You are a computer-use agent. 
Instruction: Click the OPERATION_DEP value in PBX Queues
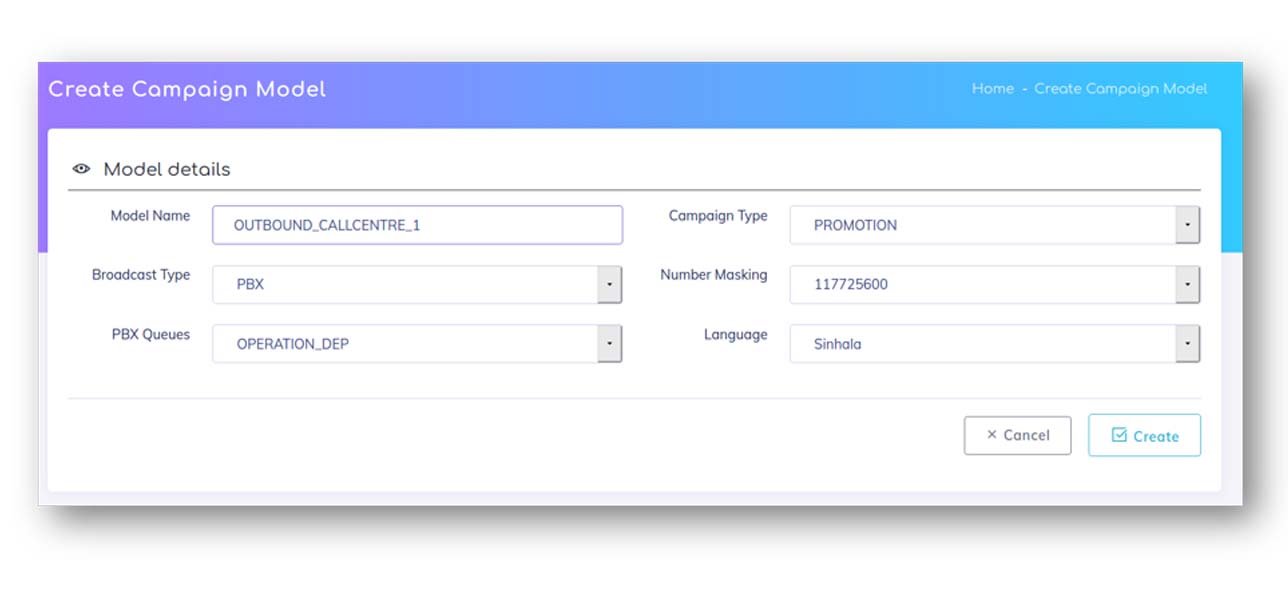click(x=292, y=344)
